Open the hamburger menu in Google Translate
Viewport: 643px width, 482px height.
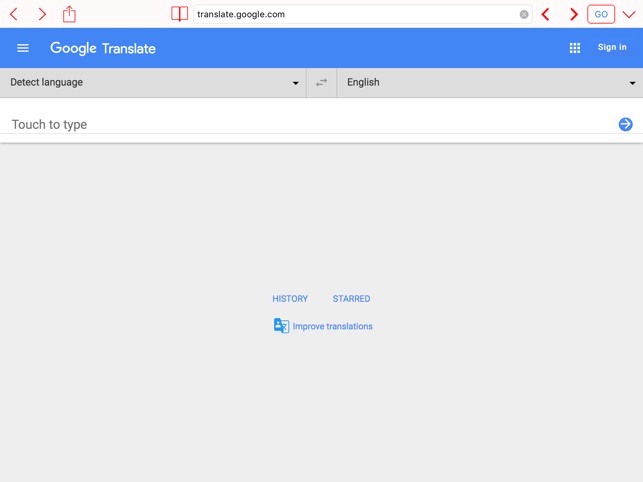tap(23, 48)
